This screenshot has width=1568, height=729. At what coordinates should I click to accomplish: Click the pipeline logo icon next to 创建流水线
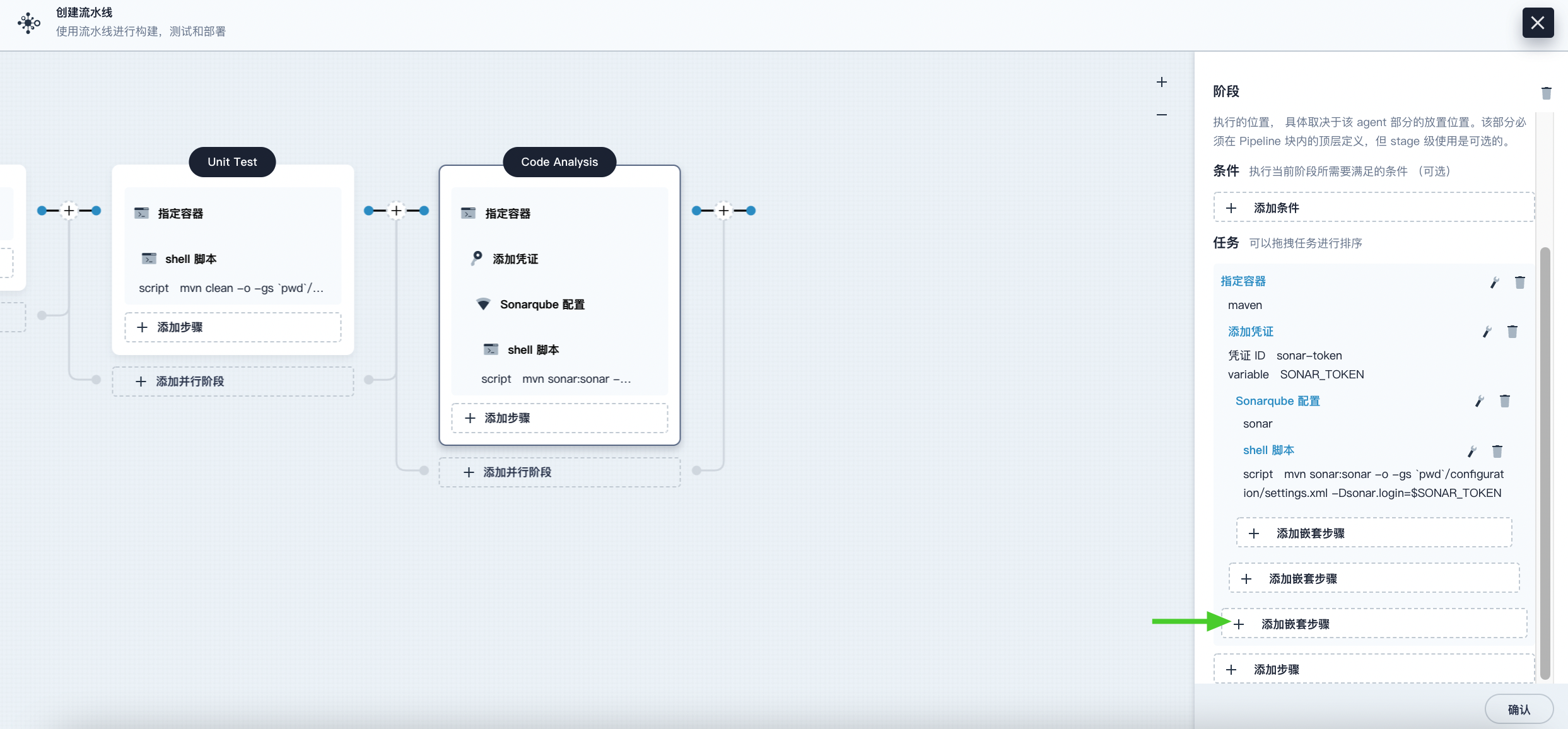[x=28, y=22]
